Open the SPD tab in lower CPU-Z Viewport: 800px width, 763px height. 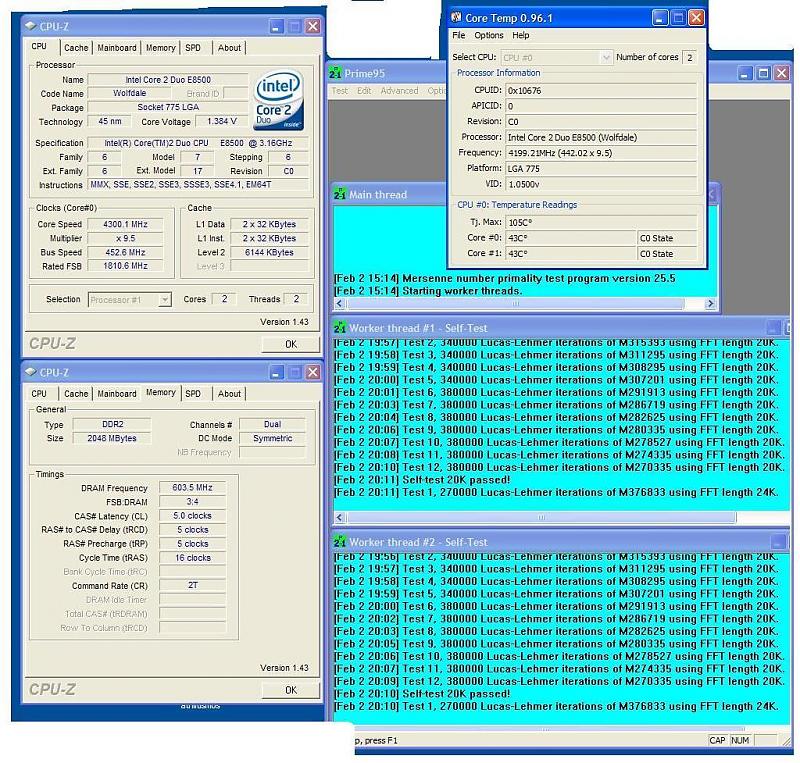click(193, 393)
